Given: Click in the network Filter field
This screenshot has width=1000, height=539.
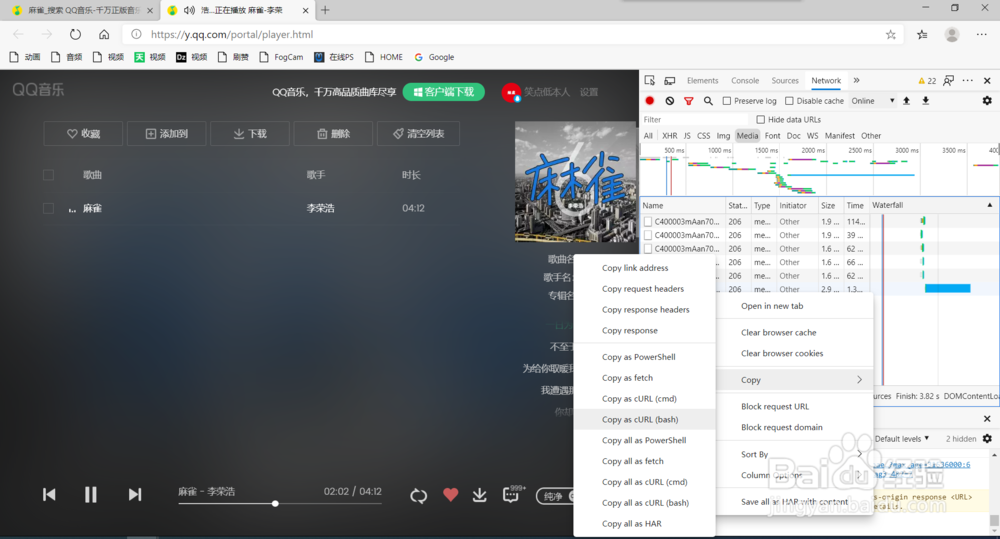Looking at the screenshot, I should click(694, 119).
